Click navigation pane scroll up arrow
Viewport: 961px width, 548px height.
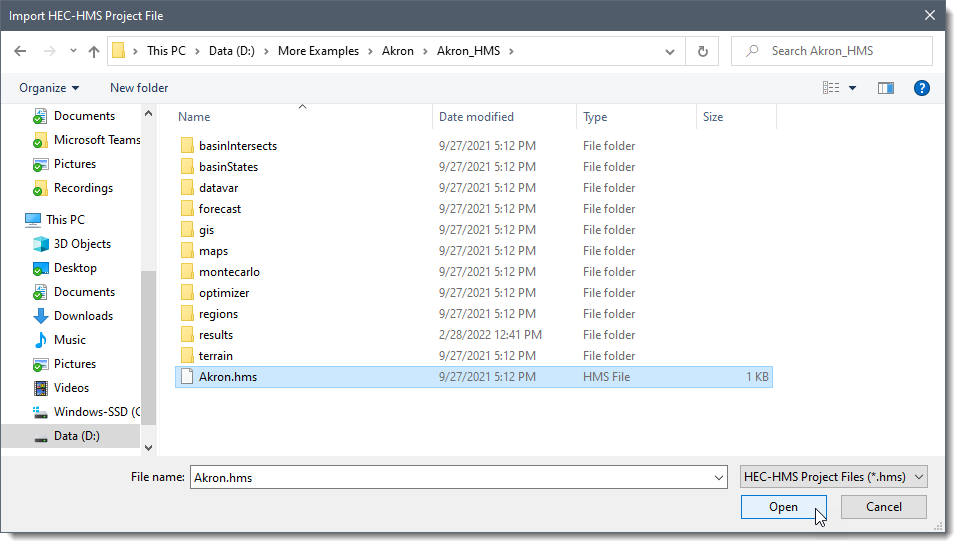(148, 113)
